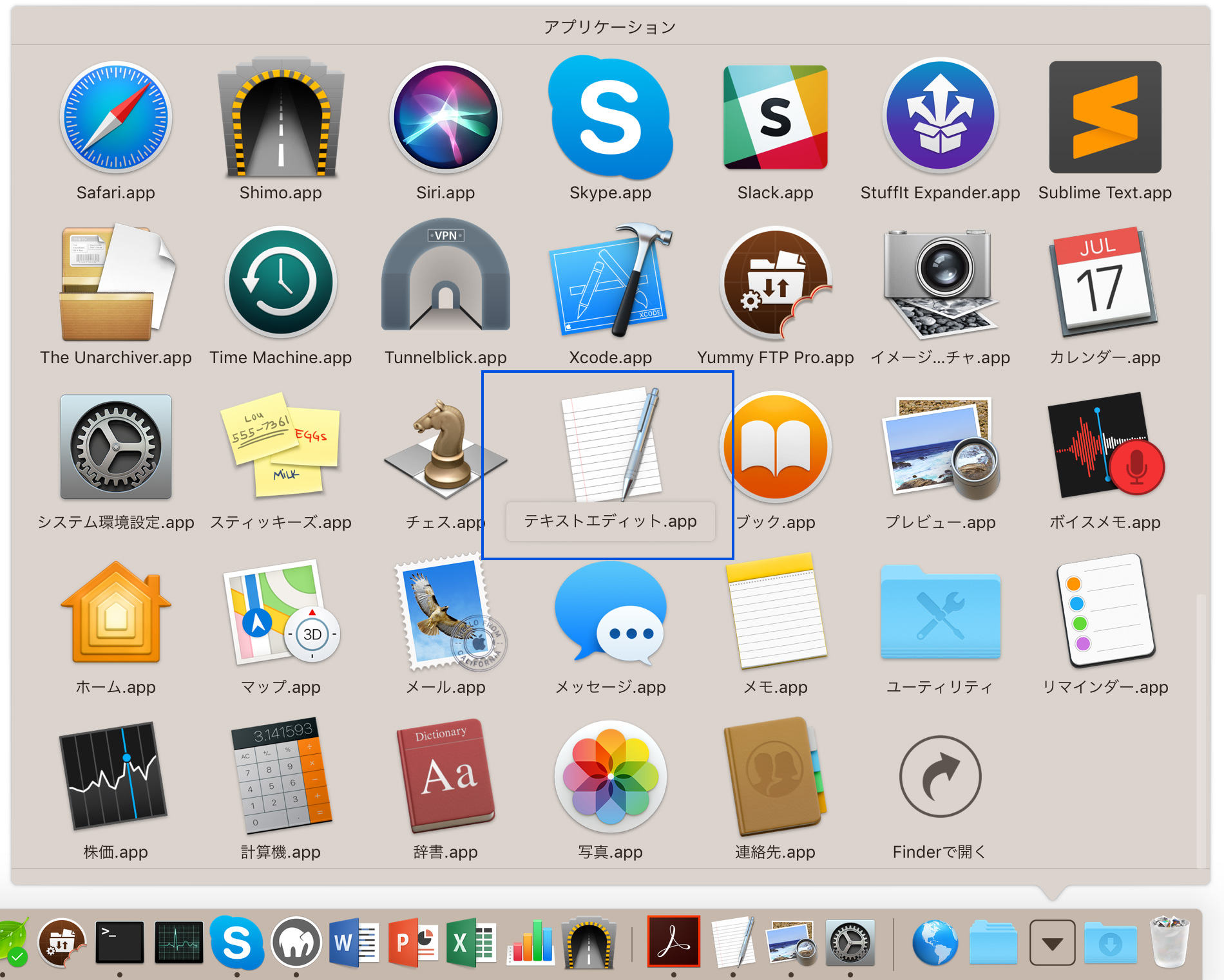Viewport: 1224px width, 980px height.
Task: Launch メッセージ.app speech bubble icon
Action: (611, 612)
